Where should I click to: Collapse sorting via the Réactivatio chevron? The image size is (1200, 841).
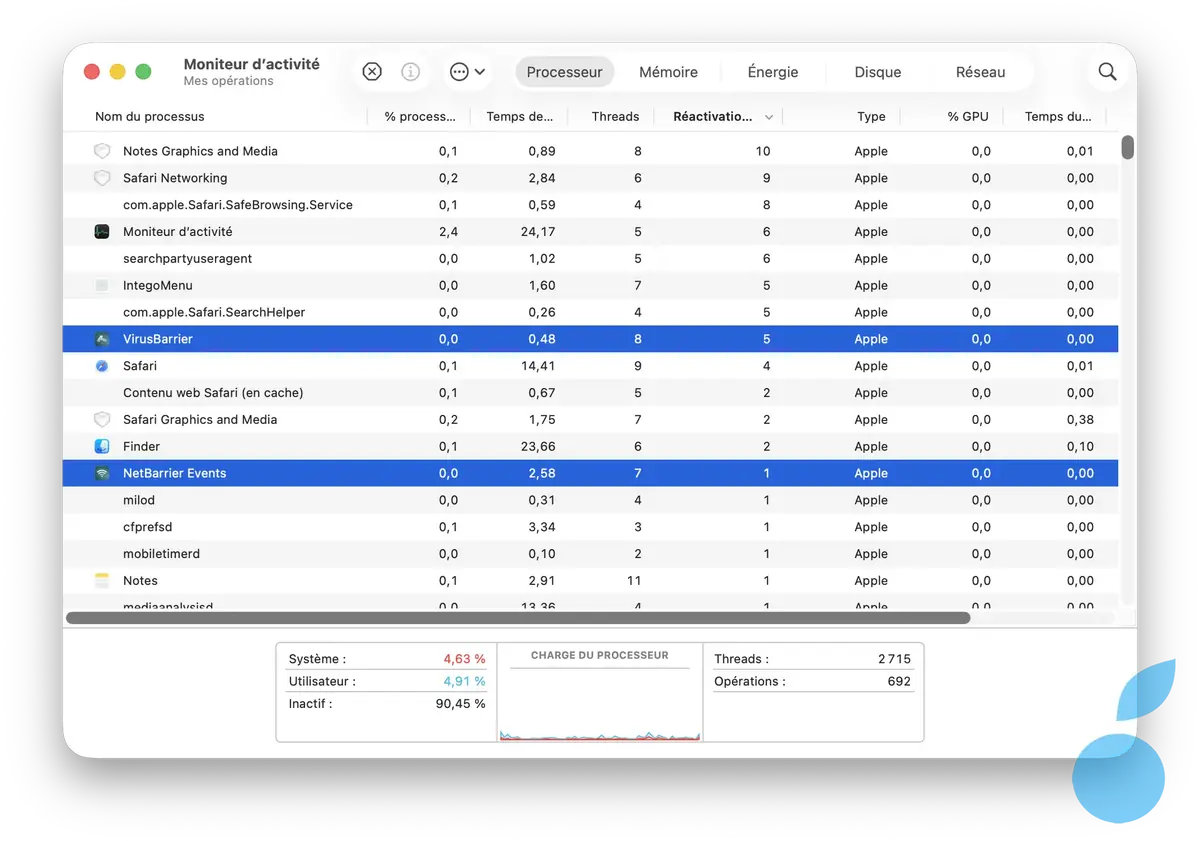pyautogui.click(x=768, y=116)
